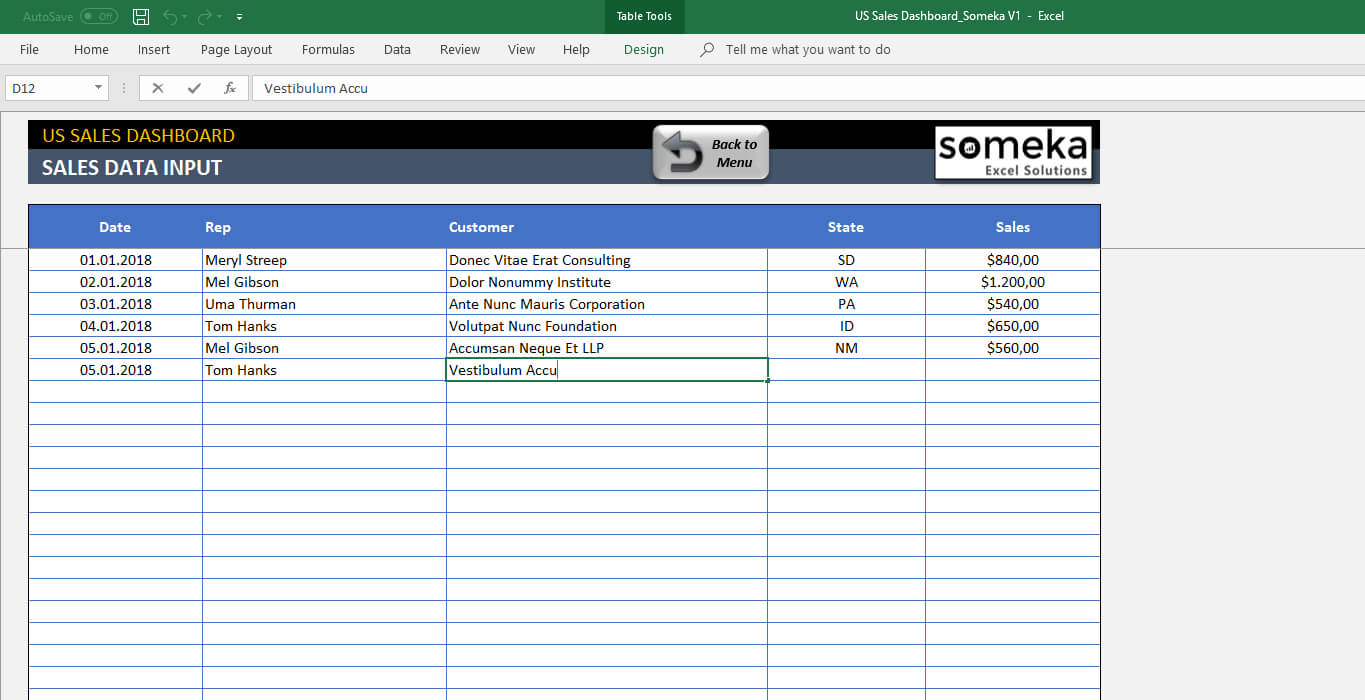Click the Undo arrow icon

pyautogui.click(x=170, y=17)
